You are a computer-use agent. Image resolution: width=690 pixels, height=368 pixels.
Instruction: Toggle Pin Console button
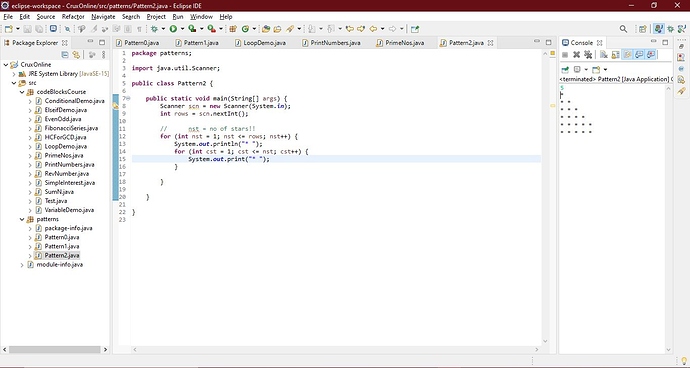tap(565, 70)
